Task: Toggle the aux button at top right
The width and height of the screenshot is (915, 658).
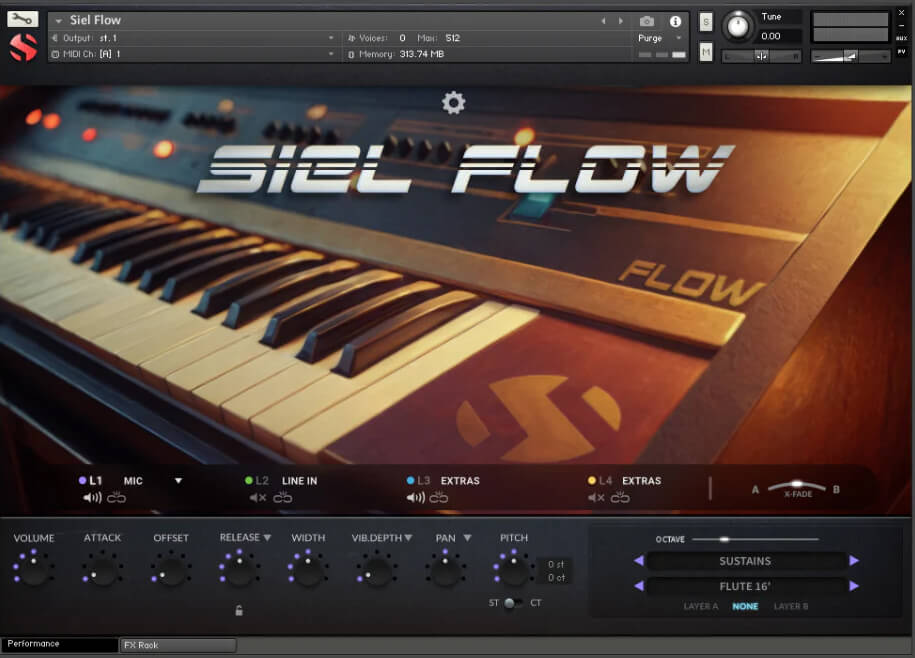Action: tap(902, 38)
